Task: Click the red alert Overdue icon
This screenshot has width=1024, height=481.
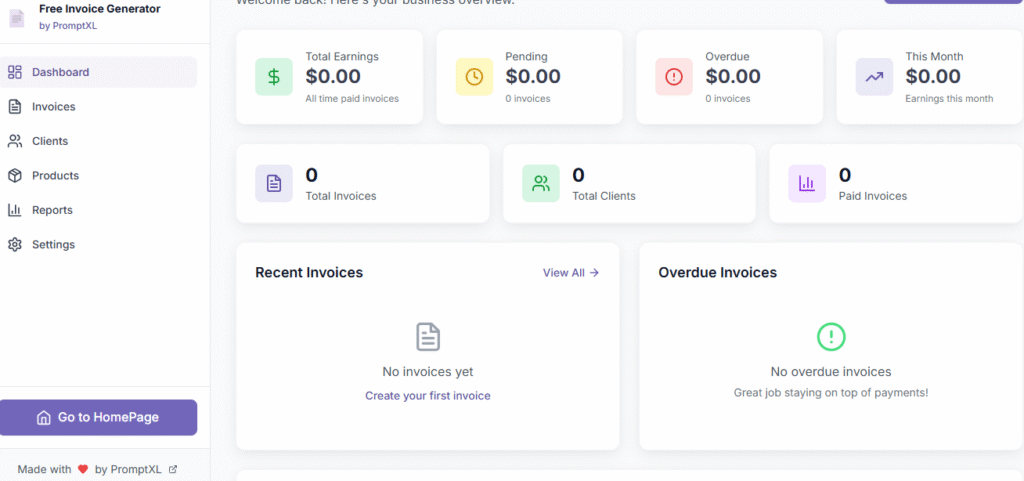Action: pos(674,77)
